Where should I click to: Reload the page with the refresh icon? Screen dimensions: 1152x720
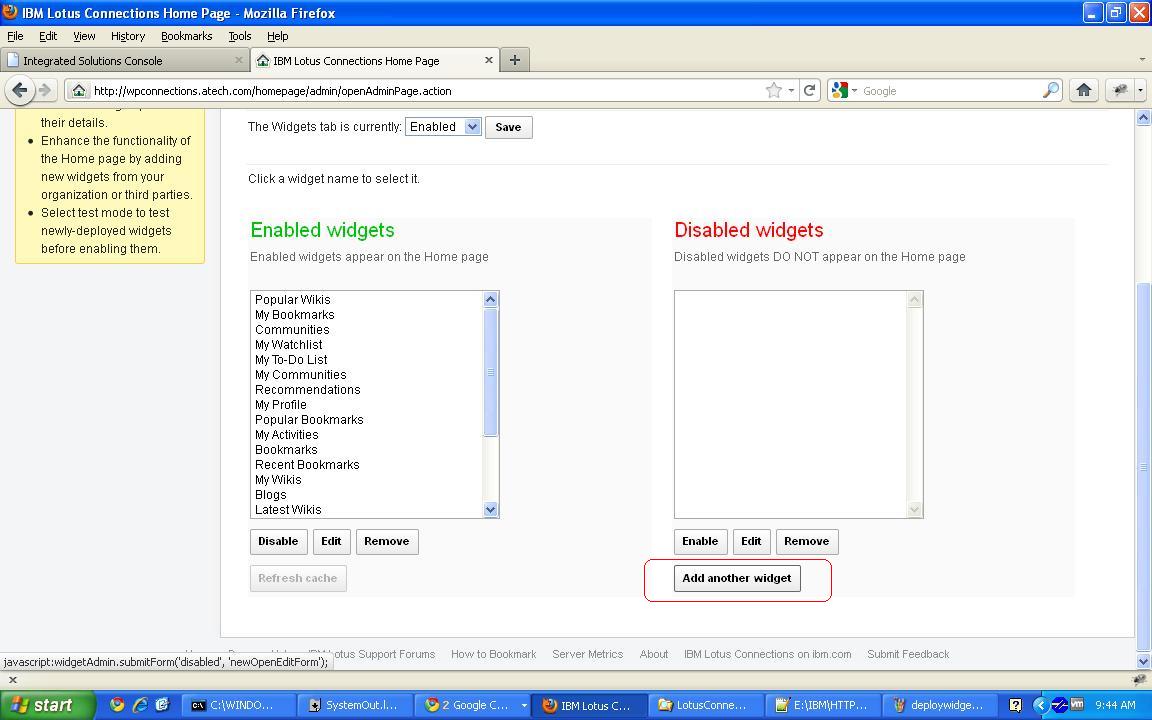tap(810, 90)
